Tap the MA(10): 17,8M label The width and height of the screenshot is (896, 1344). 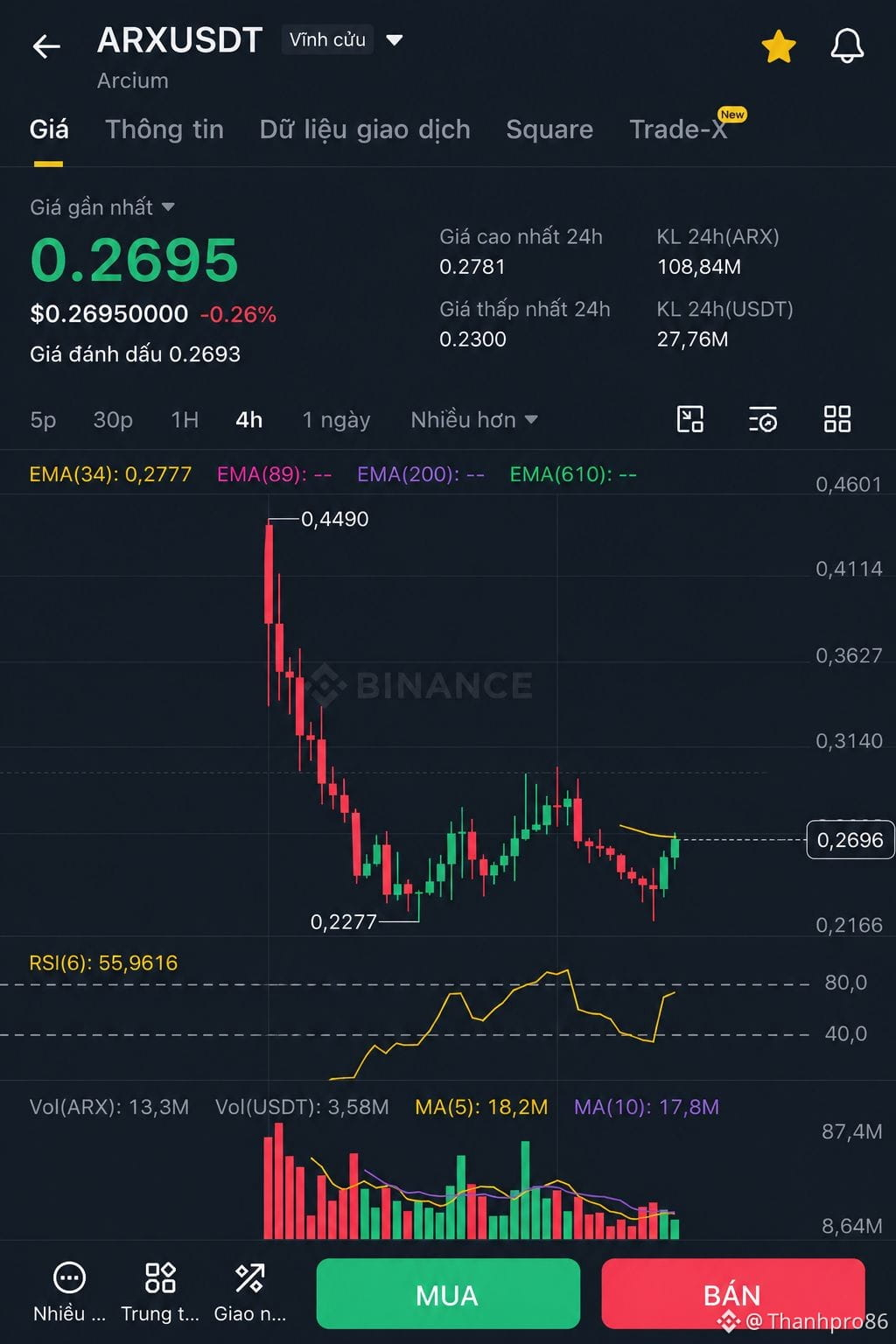[x=647, y=1107]
